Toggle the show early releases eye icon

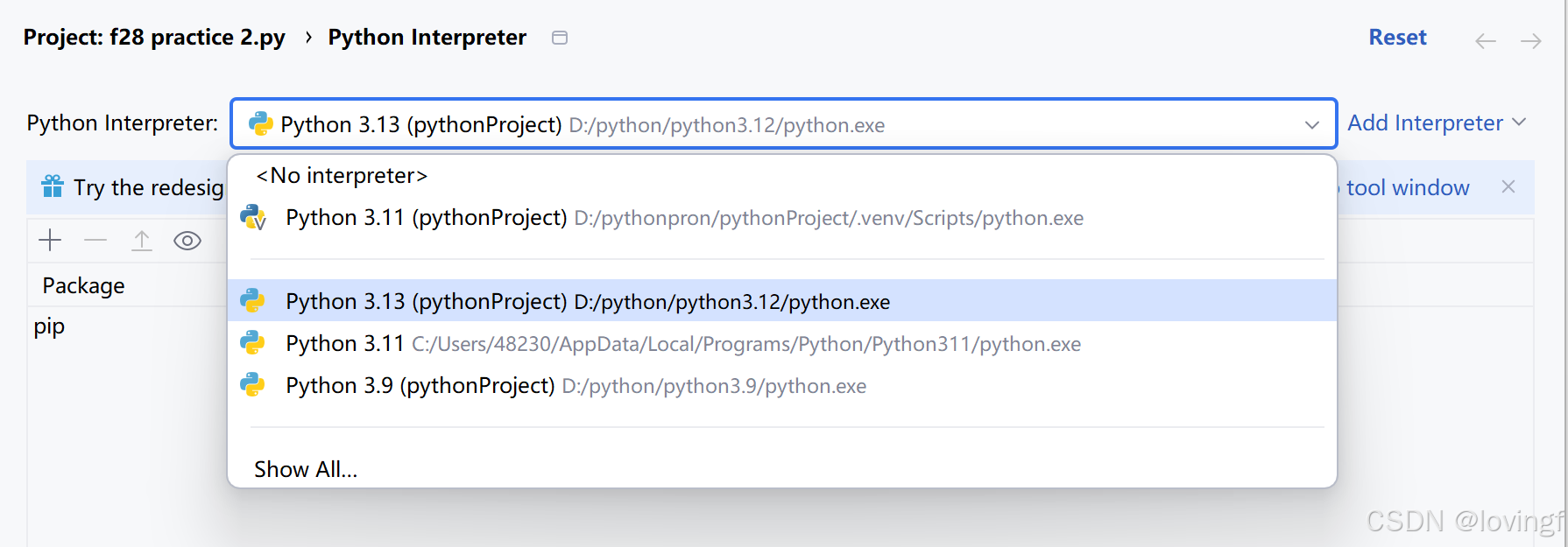point(187,241)
